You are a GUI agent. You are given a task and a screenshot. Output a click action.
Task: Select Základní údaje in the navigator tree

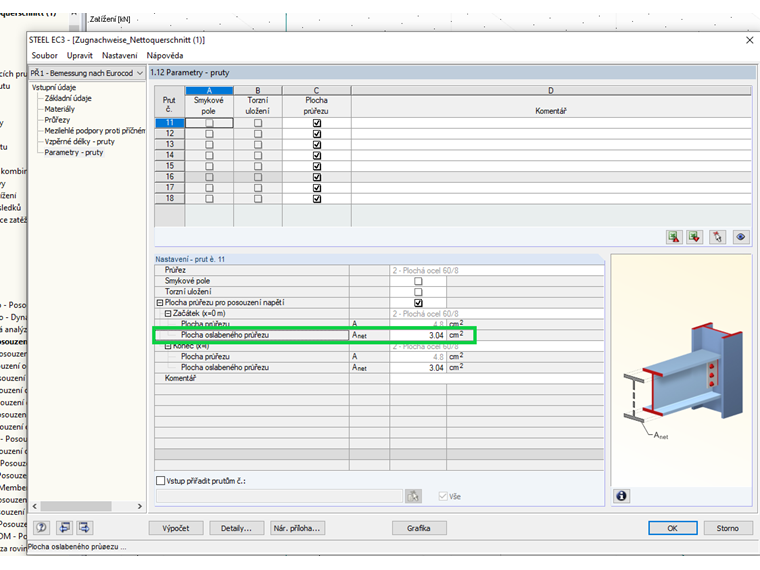pos(68,98)
